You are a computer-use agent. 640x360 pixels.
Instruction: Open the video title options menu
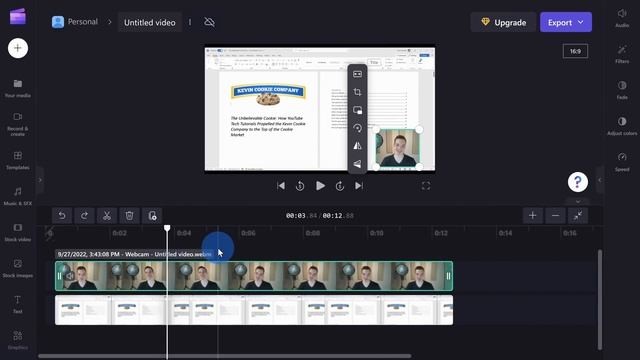click(x=190, y=22)
